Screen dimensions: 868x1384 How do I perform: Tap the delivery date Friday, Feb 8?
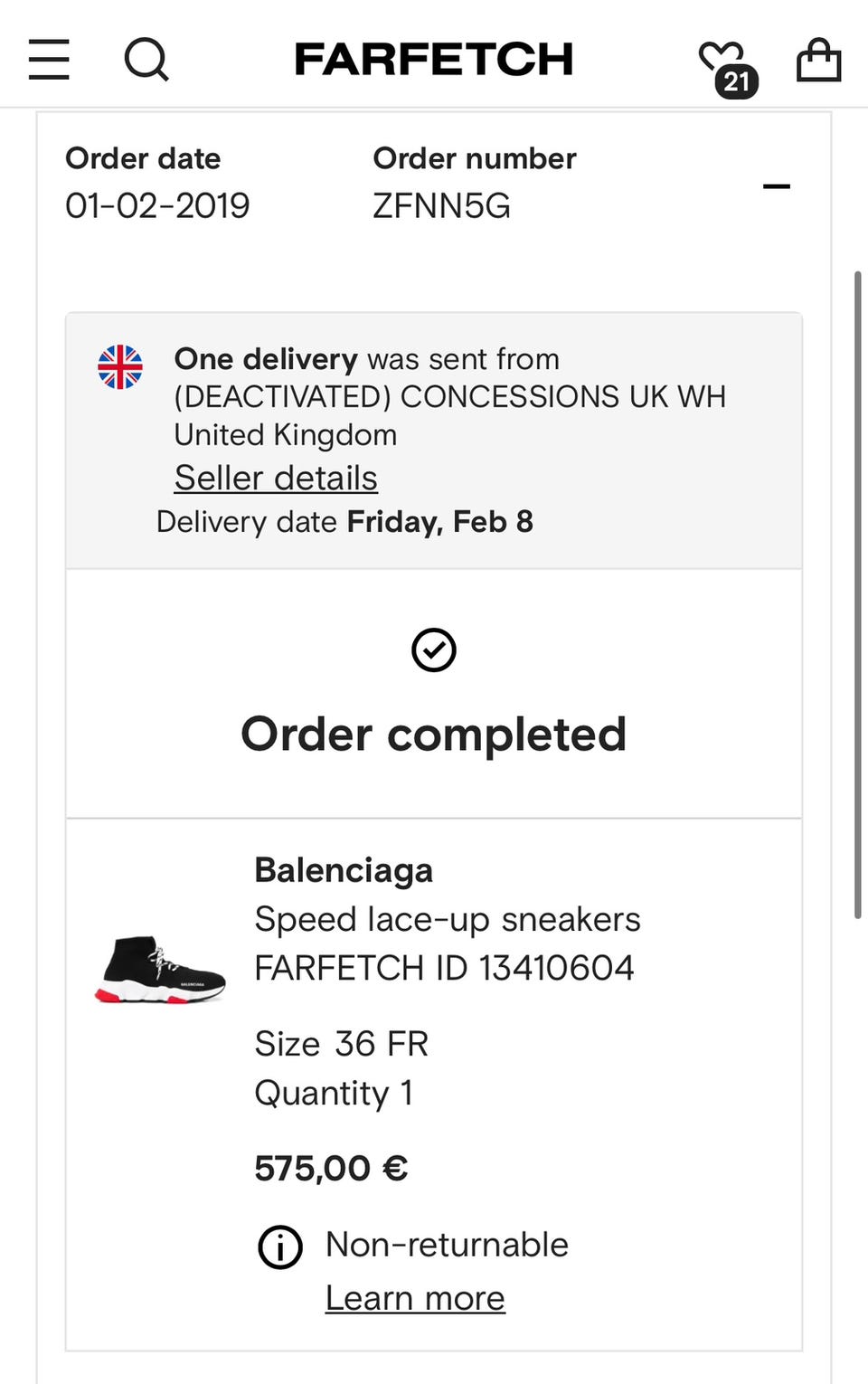[439, 522]
